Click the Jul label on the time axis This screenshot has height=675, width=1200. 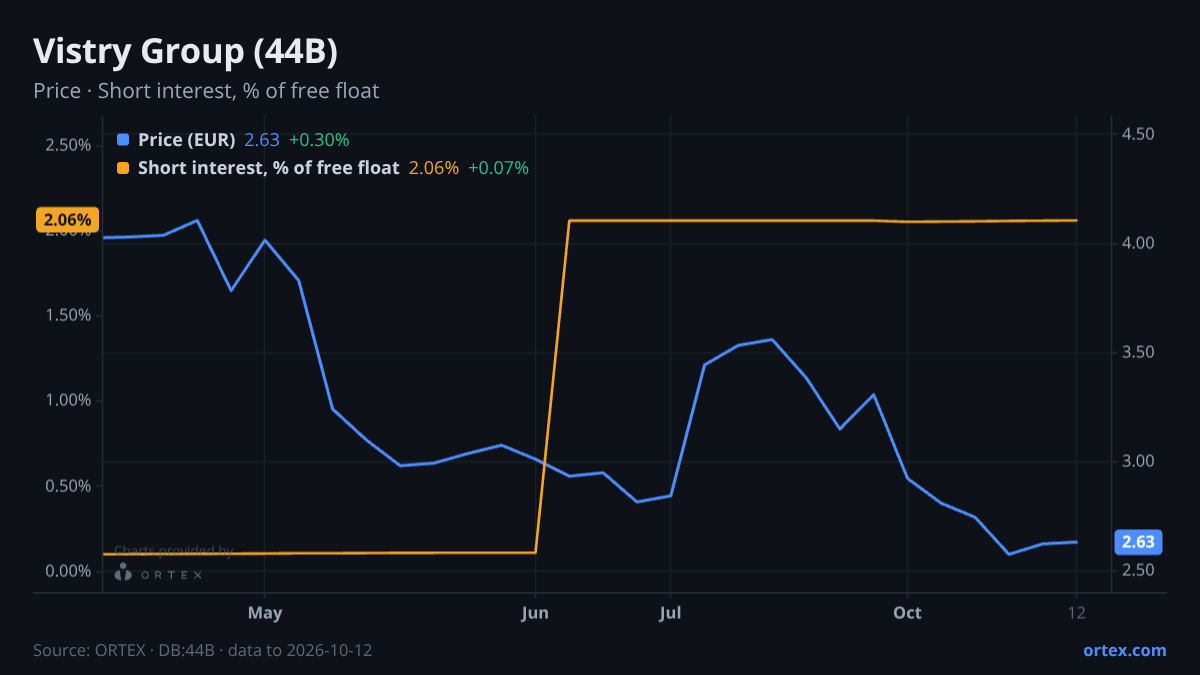click(x=670, y=611)
